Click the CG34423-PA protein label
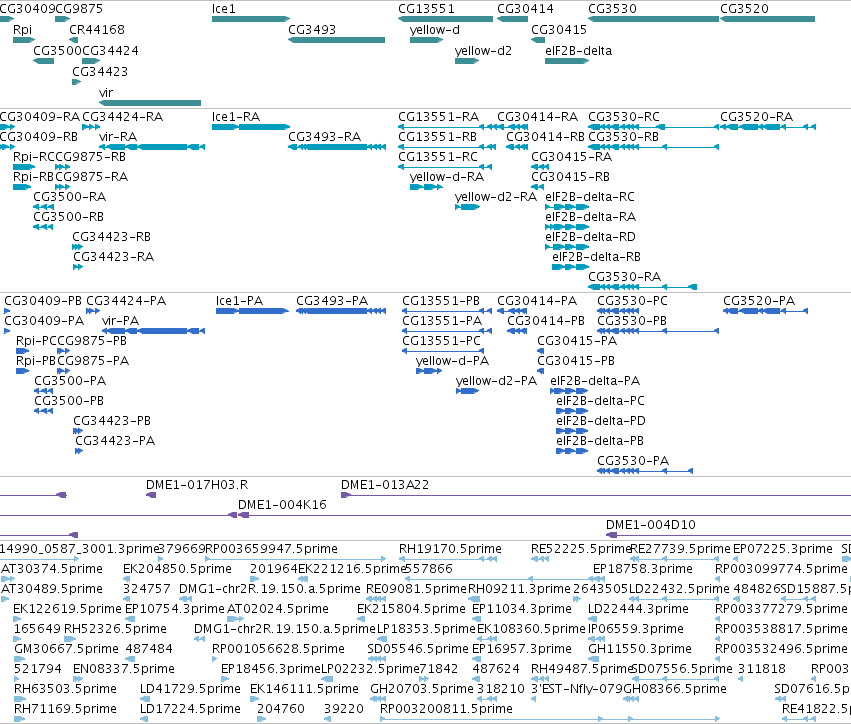Viewport: 851px width, 724px height. pyautogui.click(x=115, y=441)
